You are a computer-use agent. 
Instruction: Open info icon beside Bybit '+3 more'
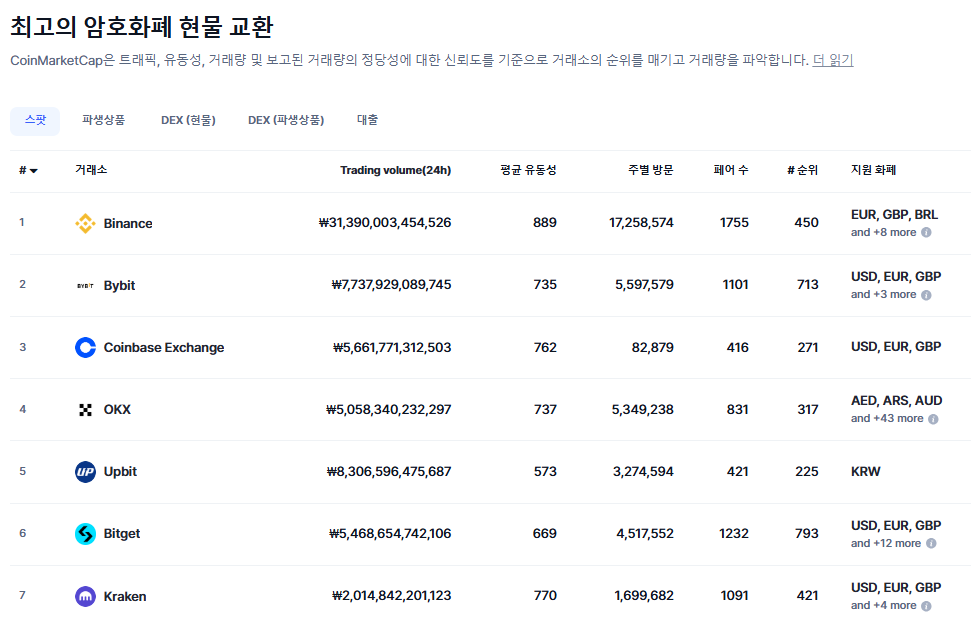coord(926,295)
